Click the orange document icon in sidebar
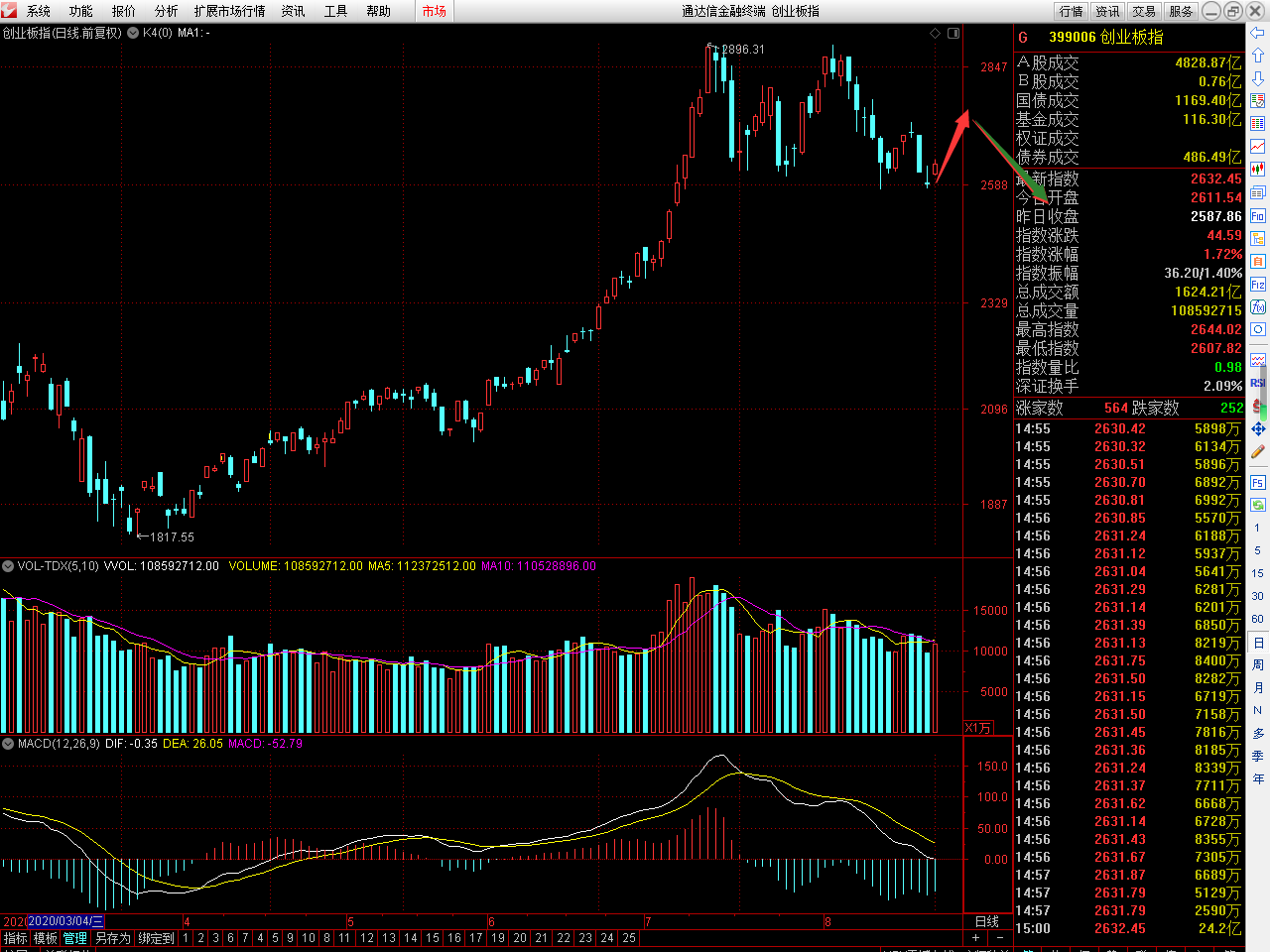The width and height of the screenshot is (1270, 952). pos(1257,261)
